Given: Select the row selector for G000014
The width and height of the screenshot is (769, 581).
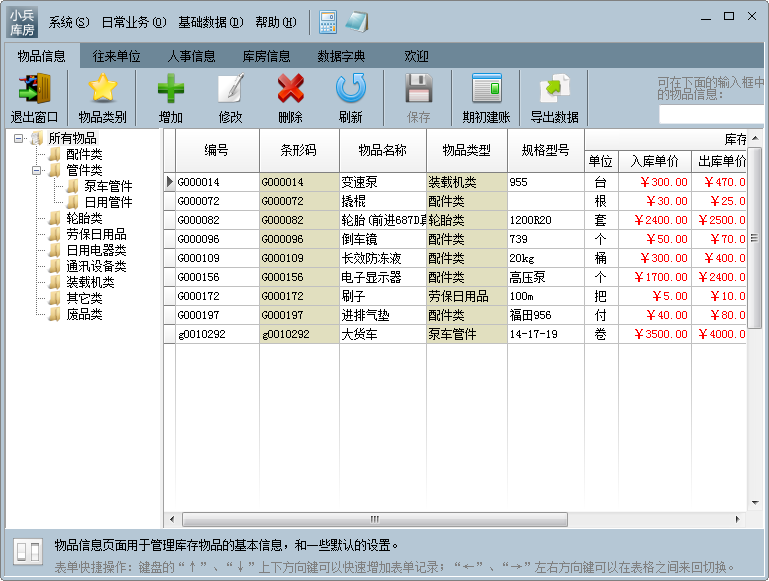Looking at the screenshot, I should tap(169, 182).
